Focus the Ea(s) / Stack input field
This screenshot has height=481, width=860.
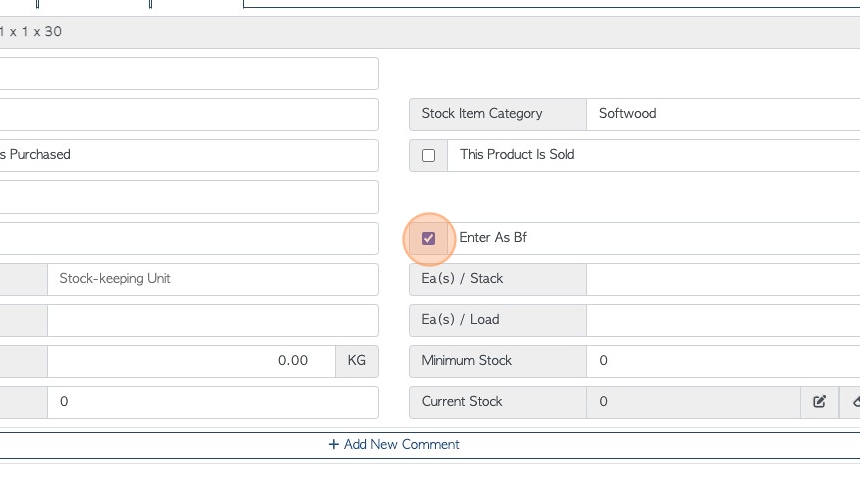(723, 279)
